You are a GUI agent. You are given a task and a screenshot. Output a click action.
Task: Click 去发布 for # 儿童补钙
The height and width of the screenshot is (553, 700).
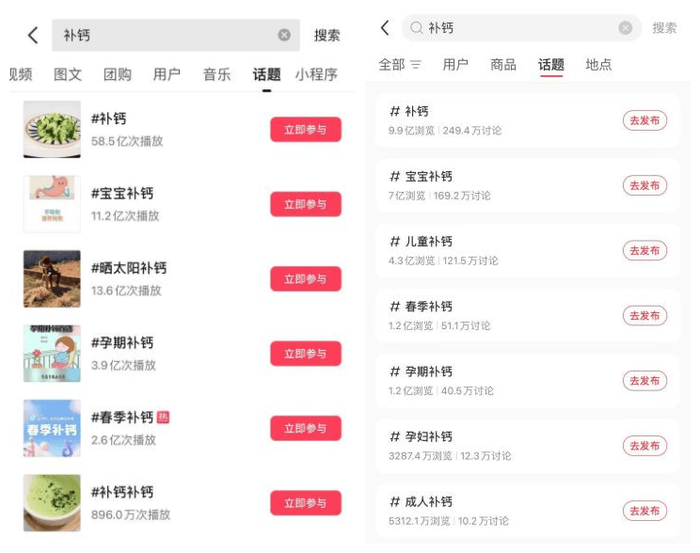click(x=645, y=250)
